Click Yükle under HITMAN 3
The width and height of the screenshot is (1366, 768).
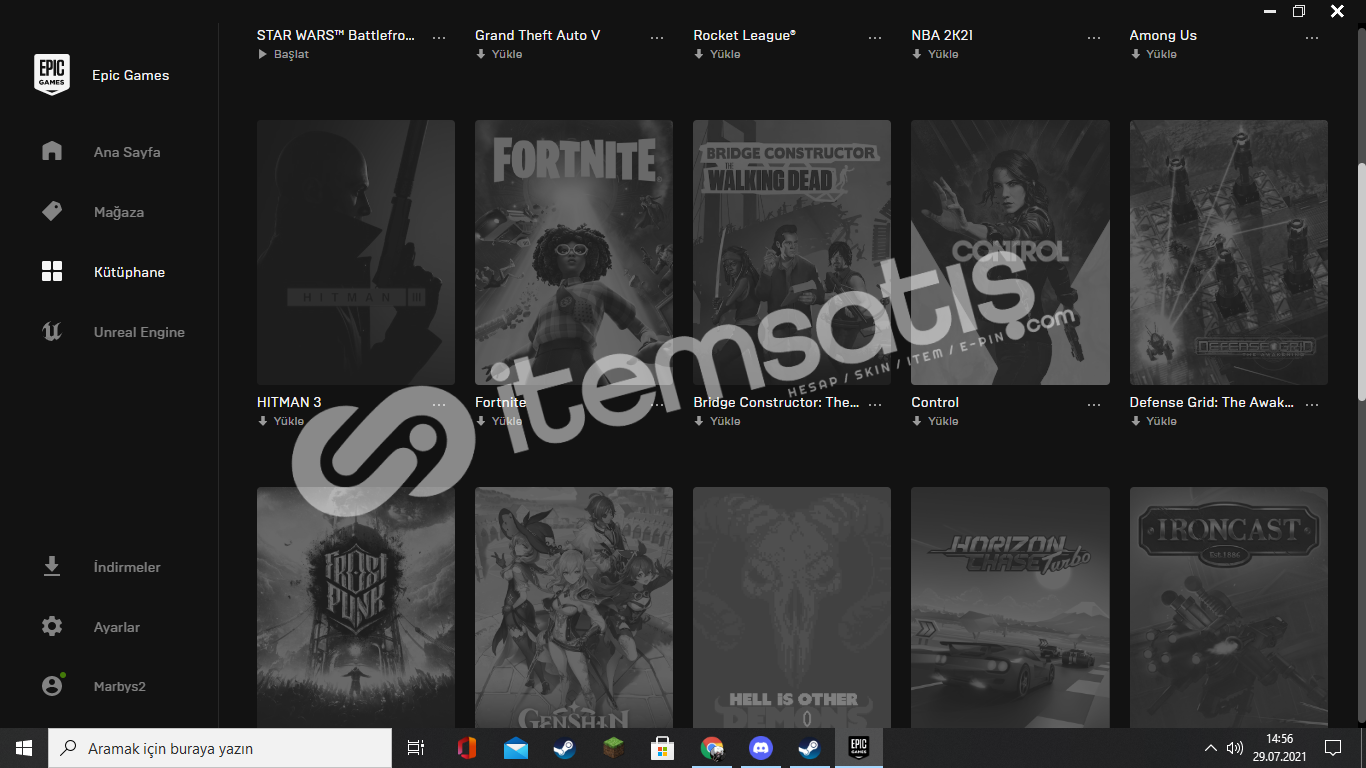[x=281, y=421]
